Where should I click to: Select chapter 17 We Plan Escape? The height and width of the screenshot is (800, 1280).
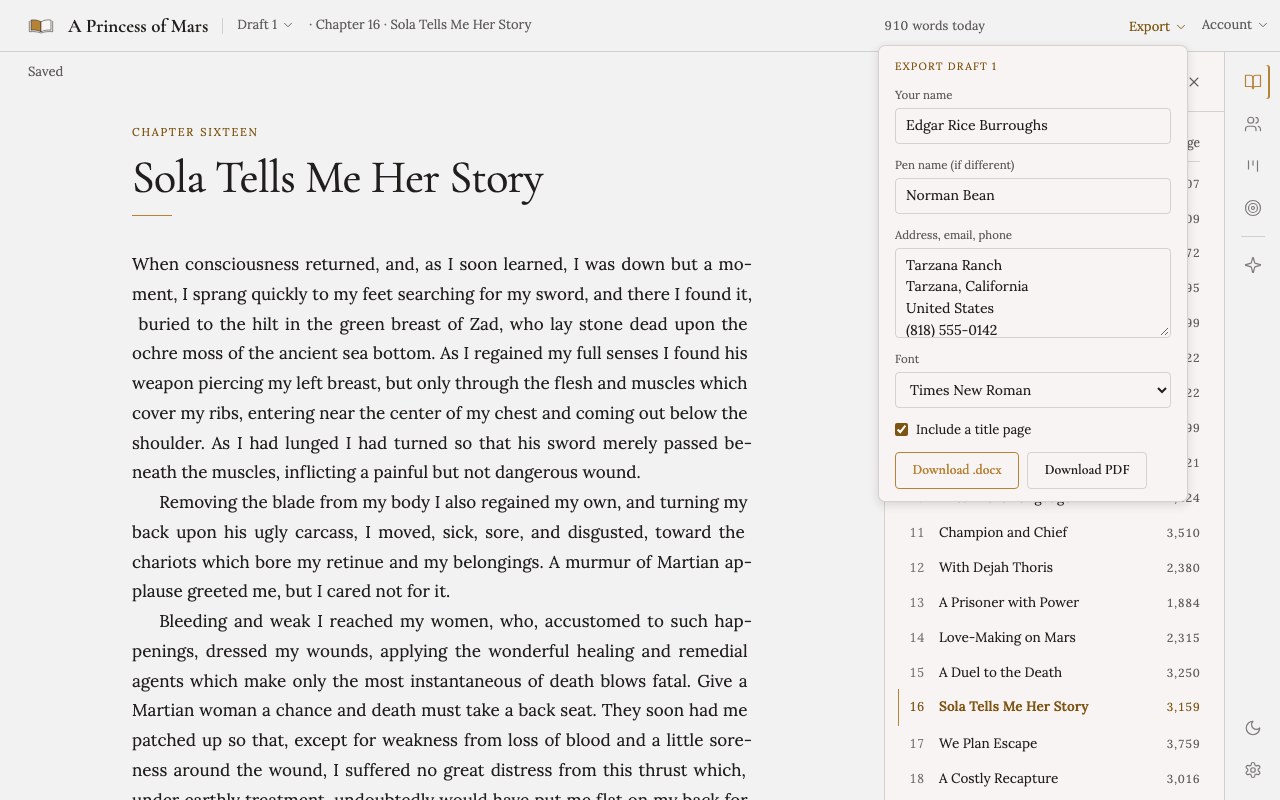point(1054,743)
